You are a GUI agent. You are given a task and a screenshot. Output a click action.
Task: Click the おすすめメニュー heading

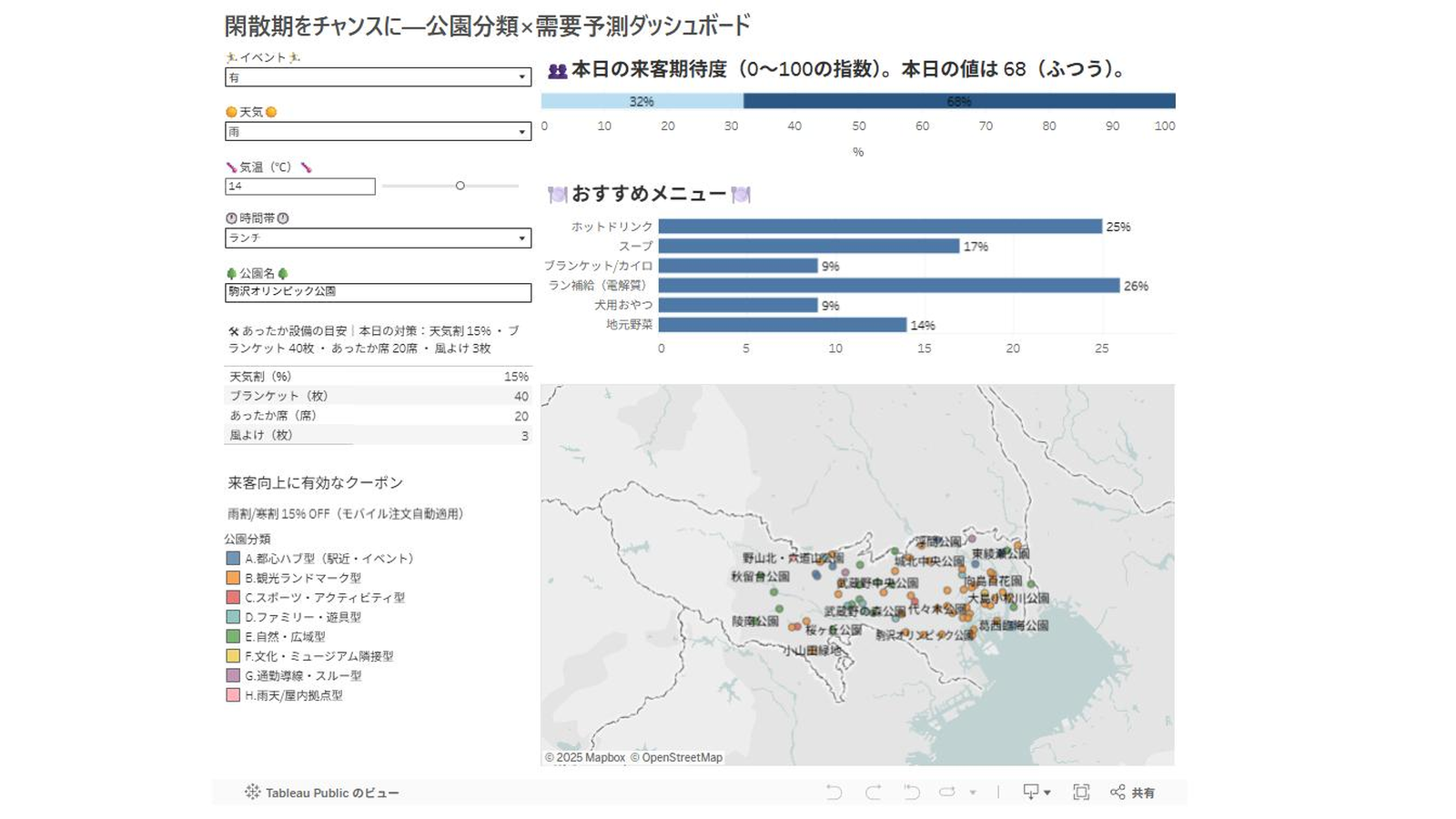(650, 194)
